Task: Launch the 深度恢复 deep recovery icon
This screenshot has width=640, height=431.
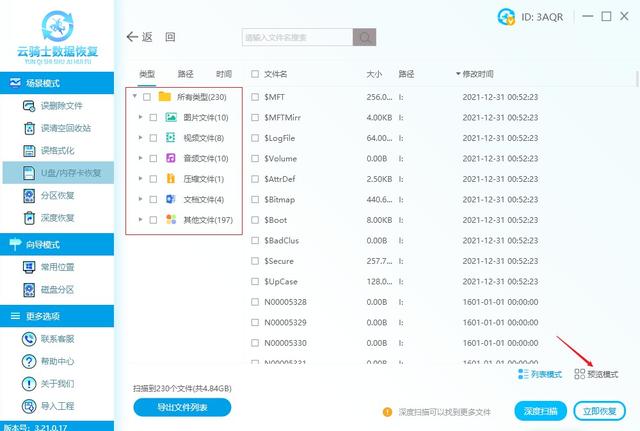Action: point(29,218)
